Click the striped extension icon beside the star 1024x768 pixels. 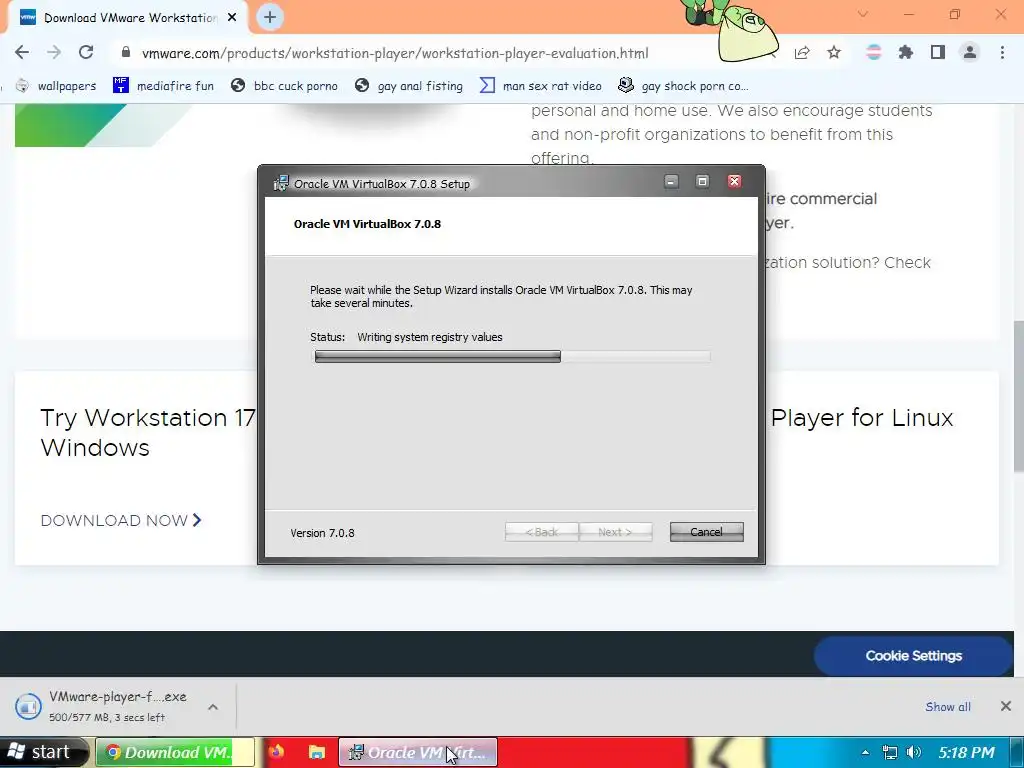pyautogui.click(x=873, y=52)
